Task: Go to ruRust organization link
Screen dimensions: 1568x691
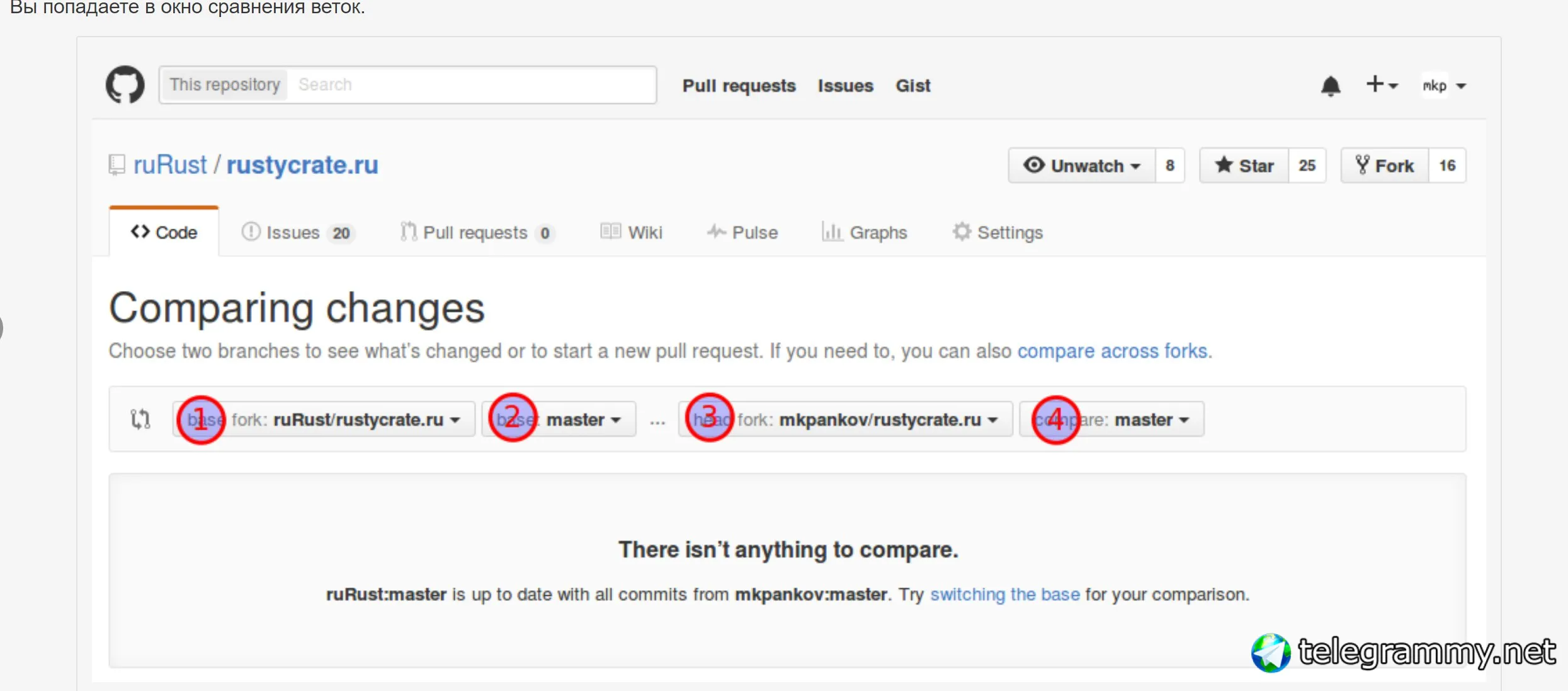Action: [x=170, y=165]
